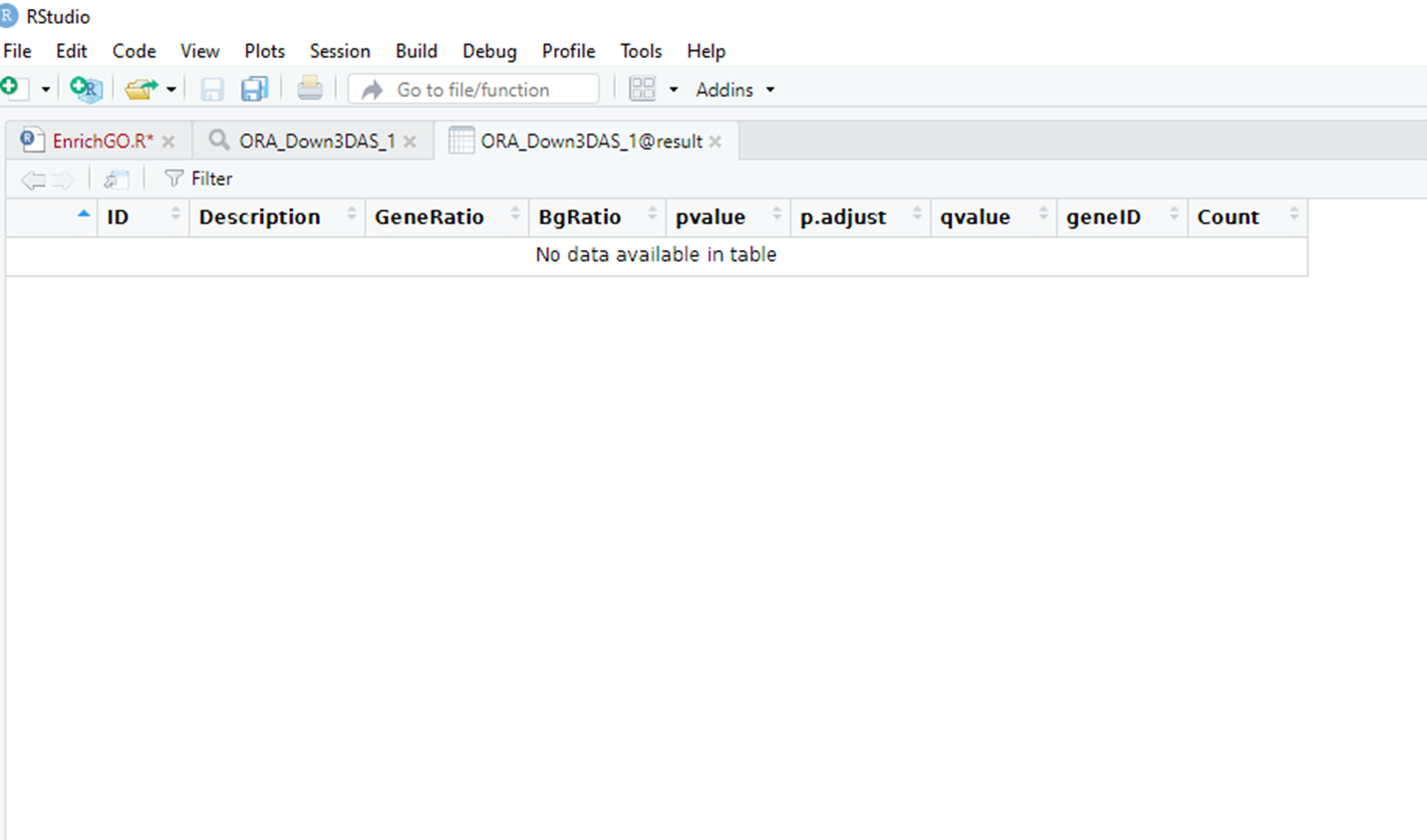Expand the new file dropdown arrow
Viewport: 1427px width, 840px height.
(45, 89)
